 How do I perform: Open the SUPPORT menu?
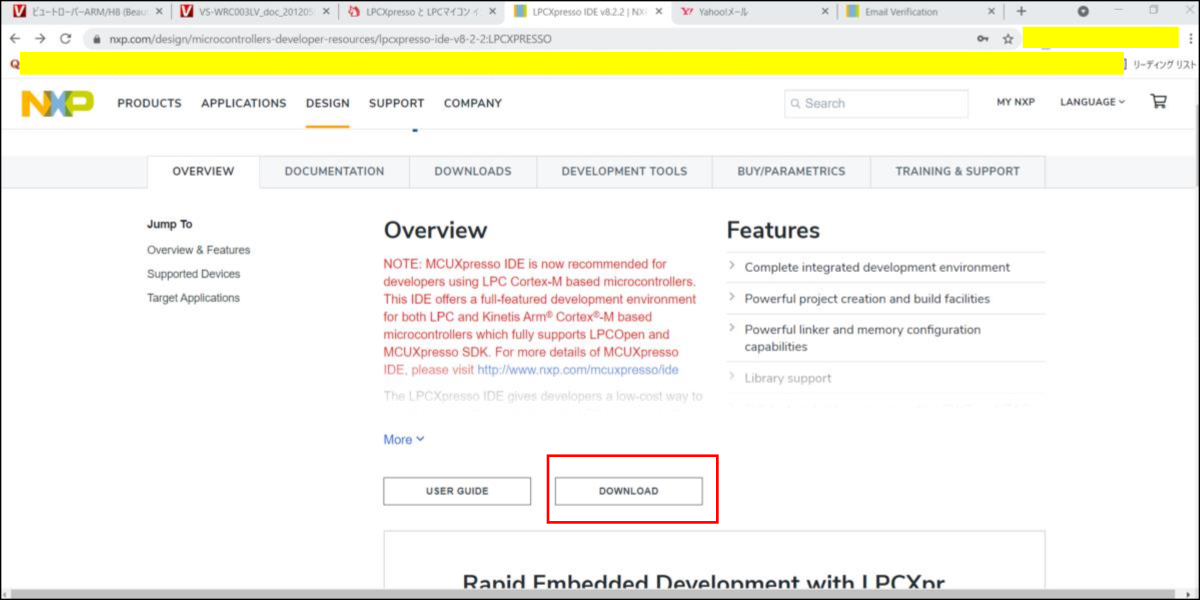[x=396, y=103]
